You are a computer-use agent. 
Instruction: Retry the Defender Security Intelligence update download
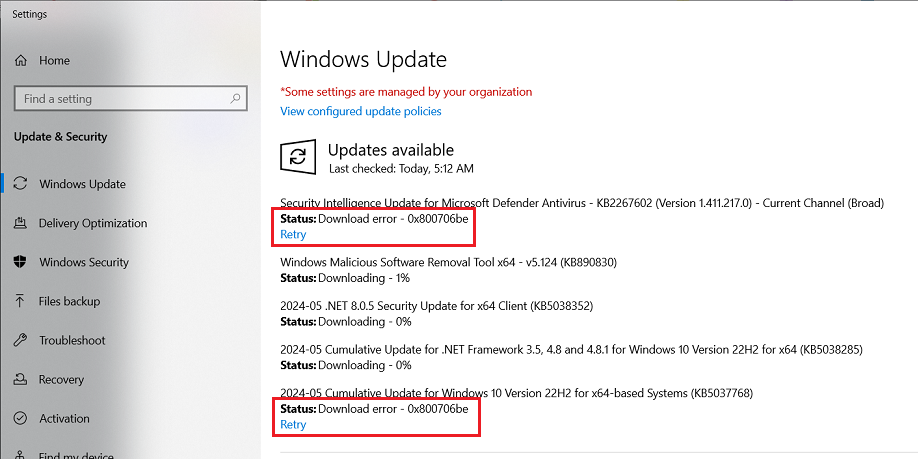pos(293,234)
